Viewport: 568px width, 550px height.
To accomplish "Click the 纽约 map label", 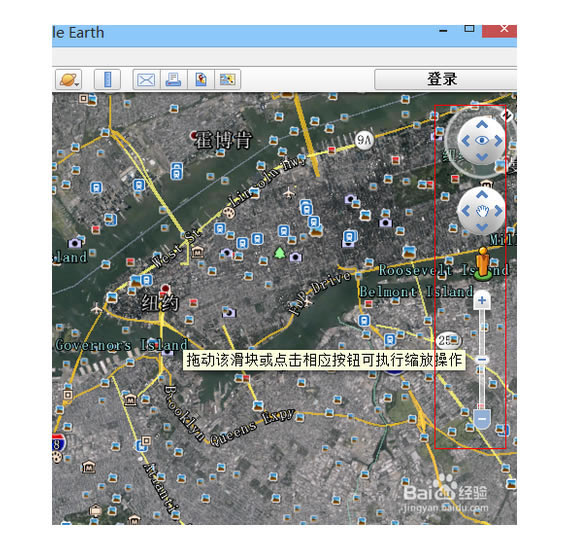I will coord(160,303).
